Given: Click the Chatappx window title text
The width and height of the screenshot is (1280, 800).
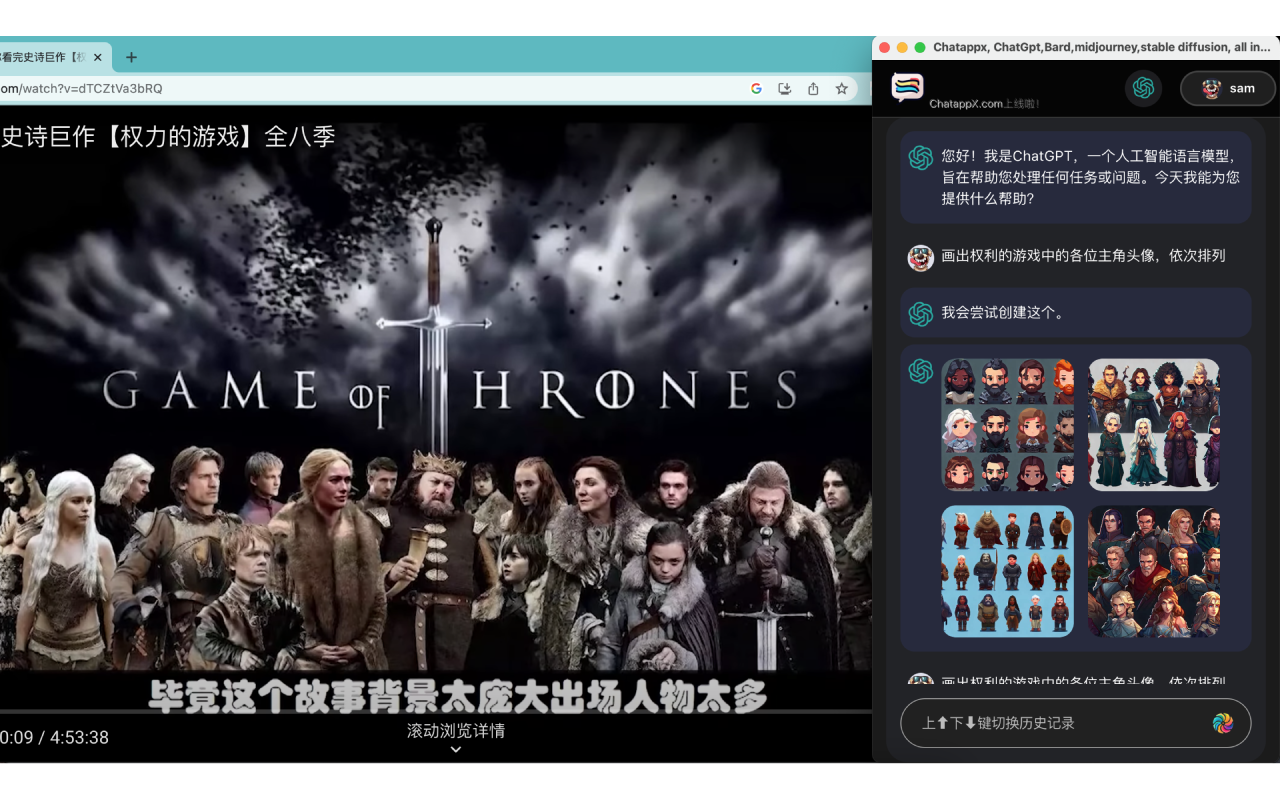Looking at the screenshot, I should pos(1102,47).
